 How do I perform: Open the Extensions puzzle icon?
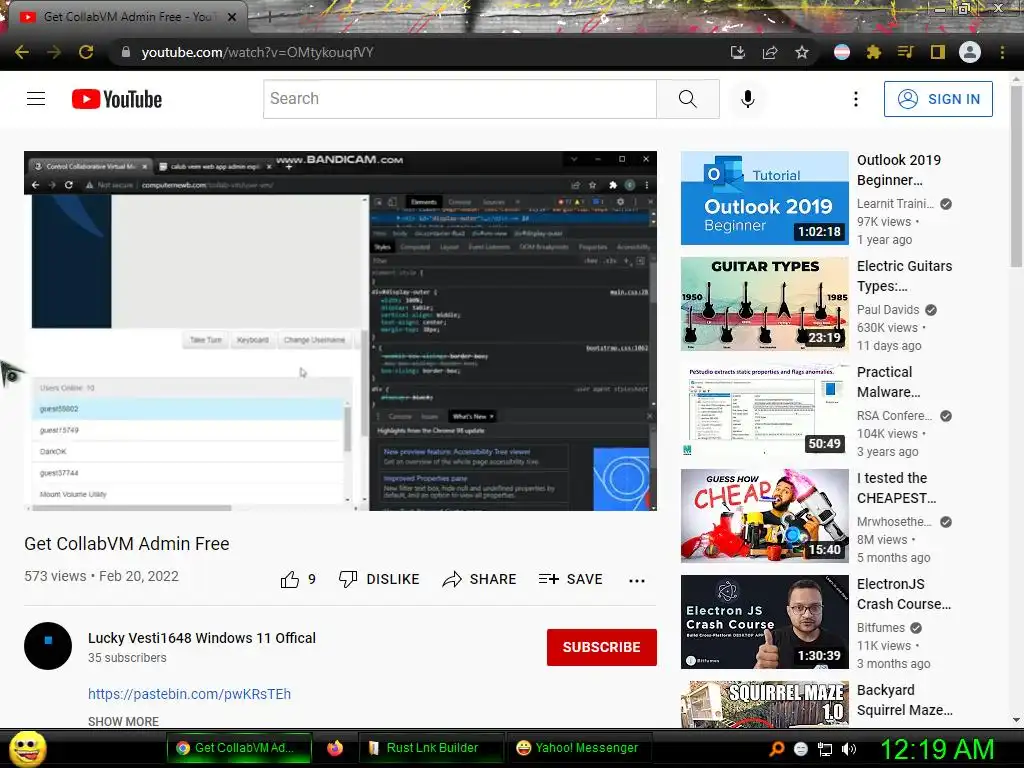point(874,52)
